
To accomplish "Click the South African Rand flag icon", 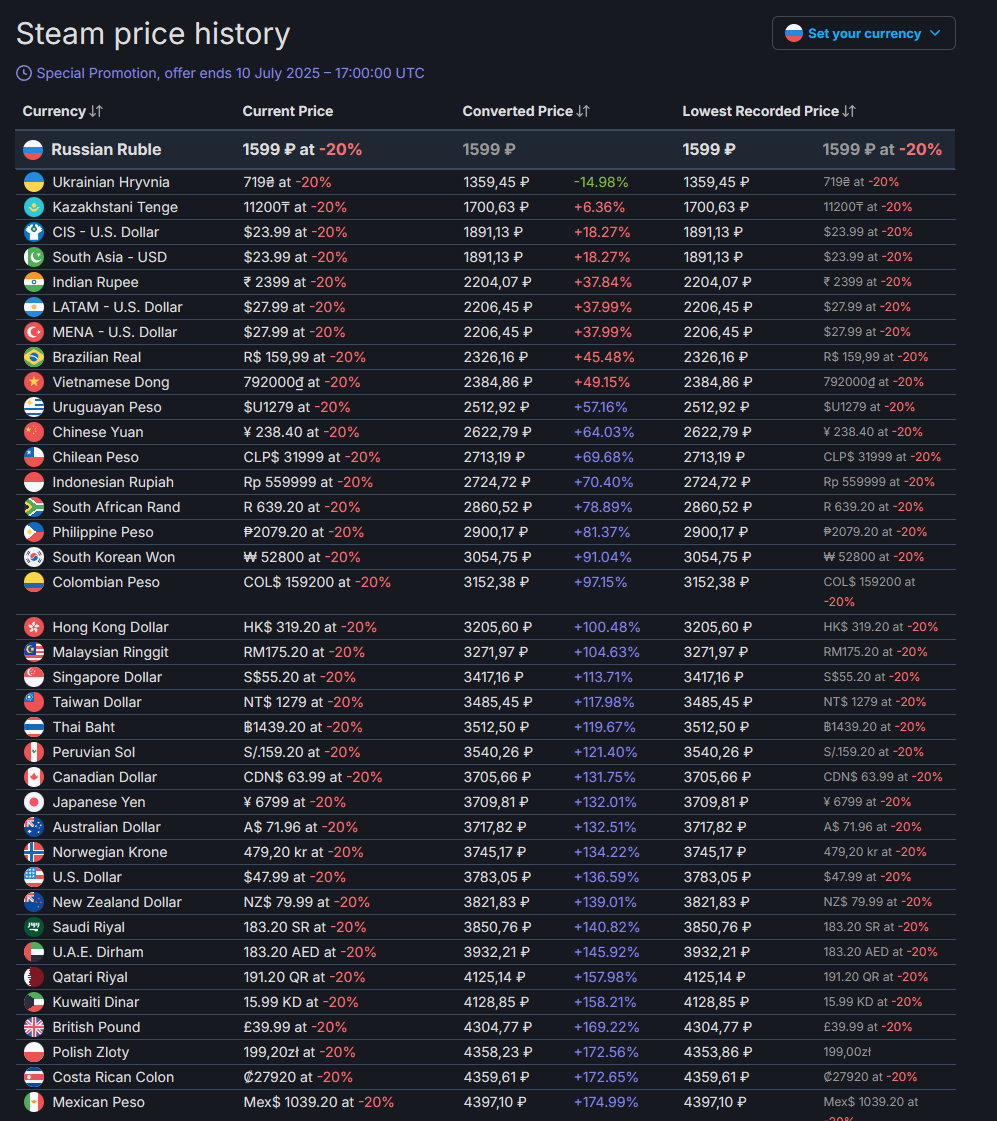I will [x=34, y=508].
